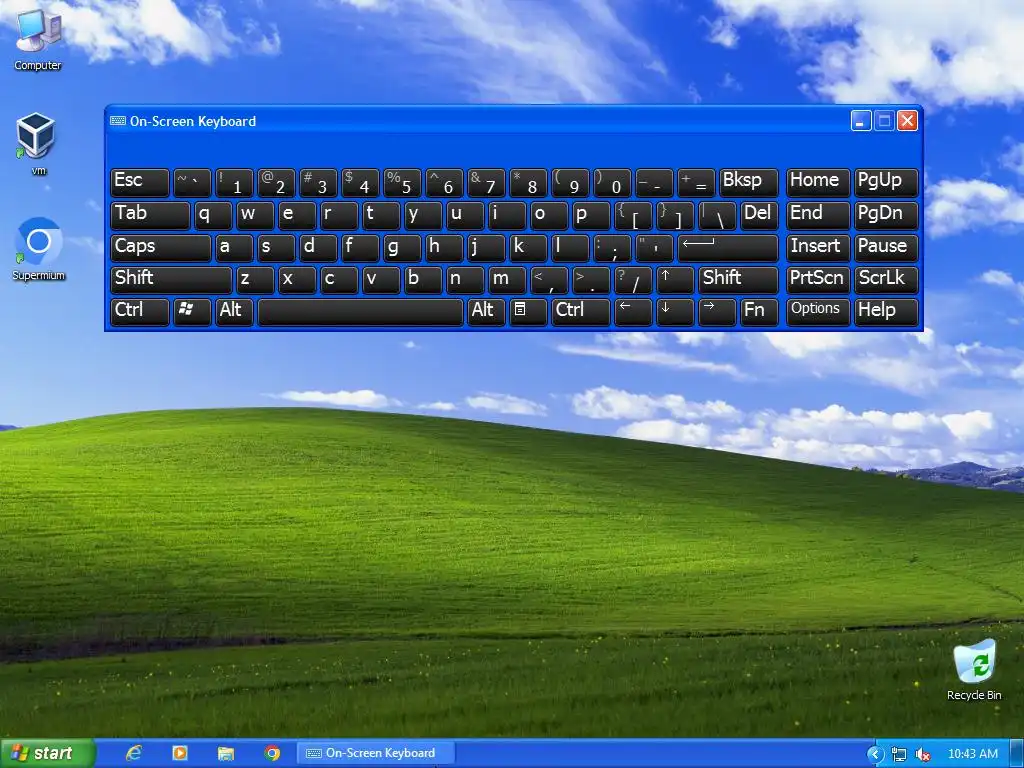Click the PrtScn key
This screenshot has height=768, width=1024.
click(x=818, y=280)
